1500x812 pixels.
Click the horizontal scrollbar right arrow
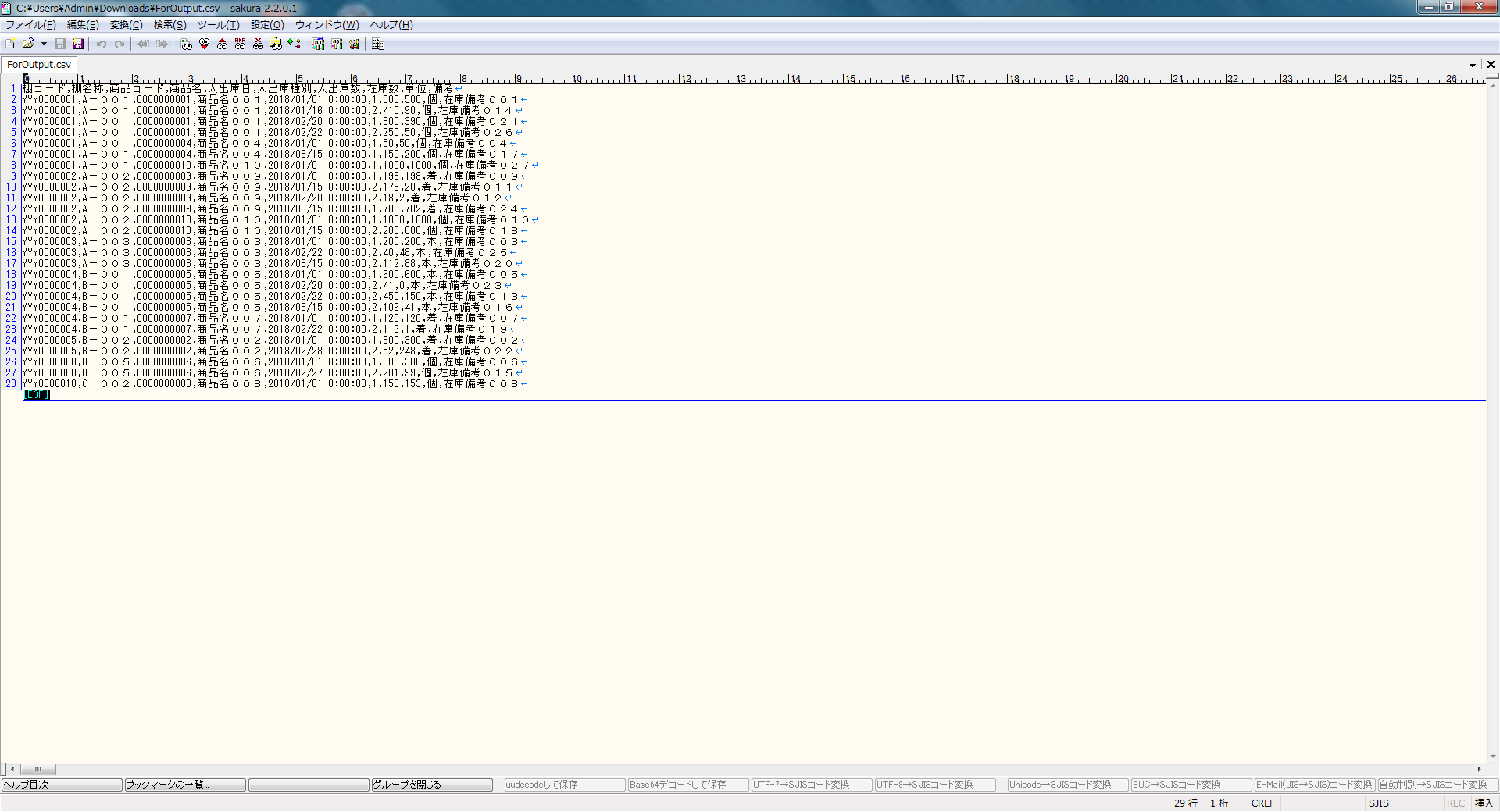pyautogui.click(x=1479, y=769)
